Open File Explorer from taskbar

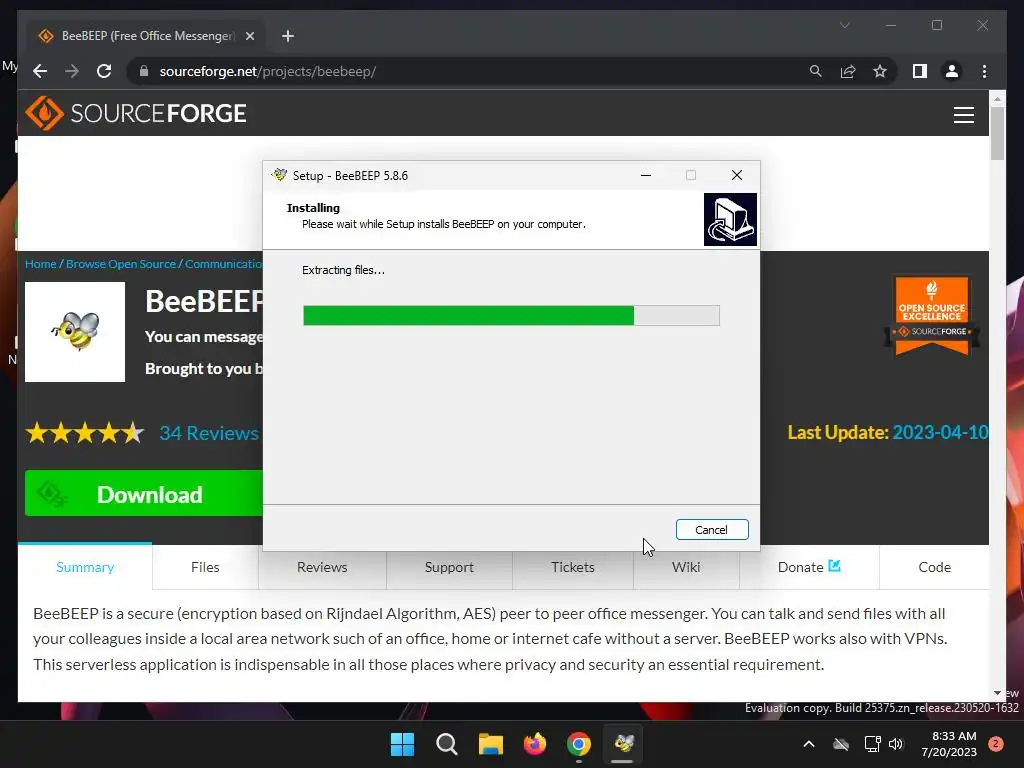[490, 744]
